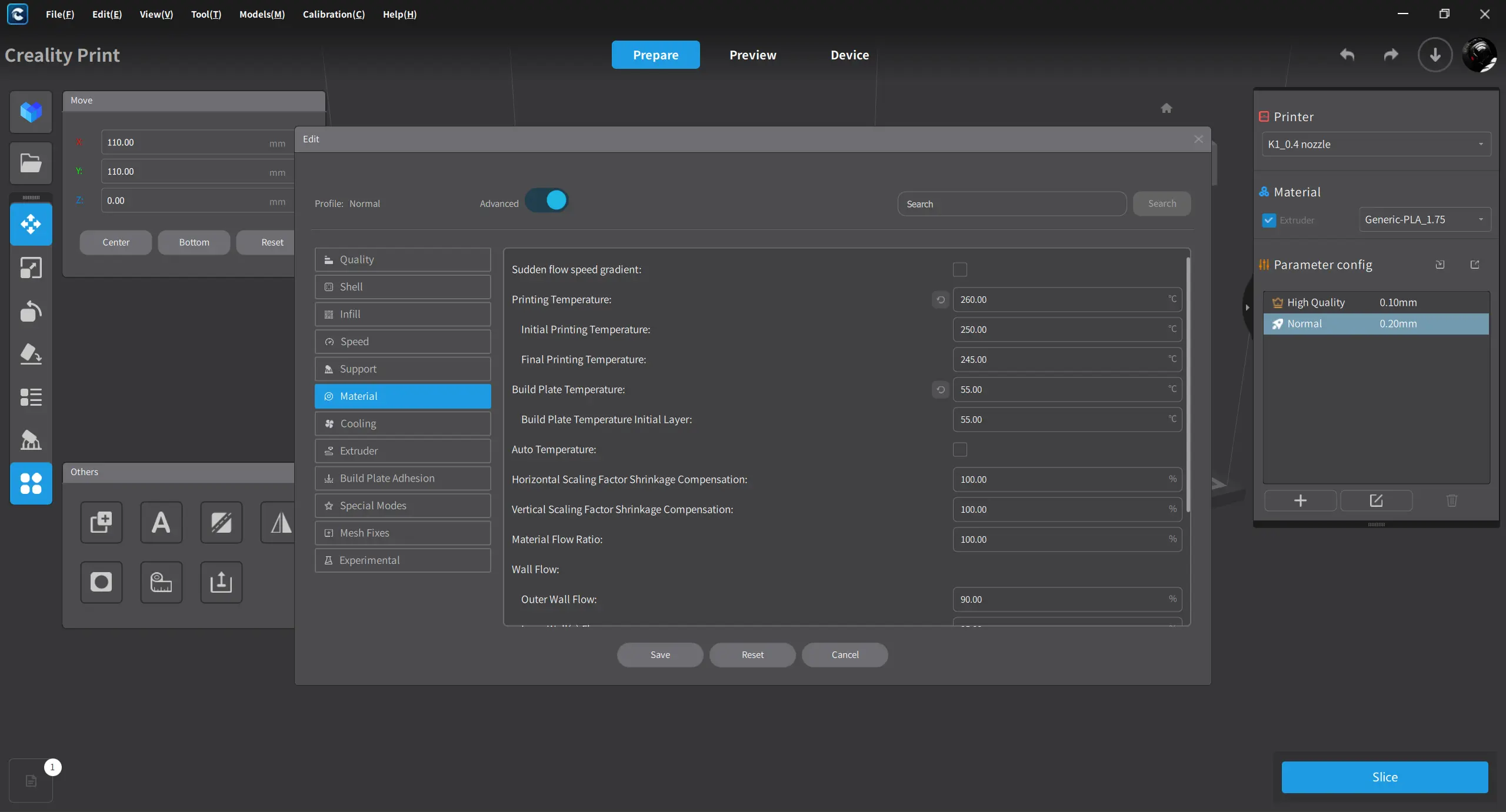Click the upload/export icon in Others
The width and height of the screenshot is (1506, 812).
point(221,582)
